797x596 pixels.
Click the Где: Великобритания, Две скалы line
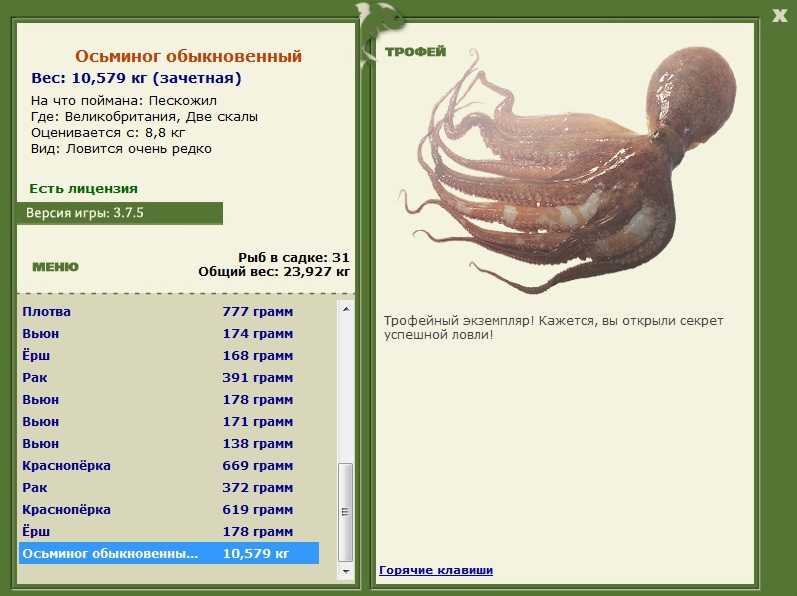[x=144, y=117]
